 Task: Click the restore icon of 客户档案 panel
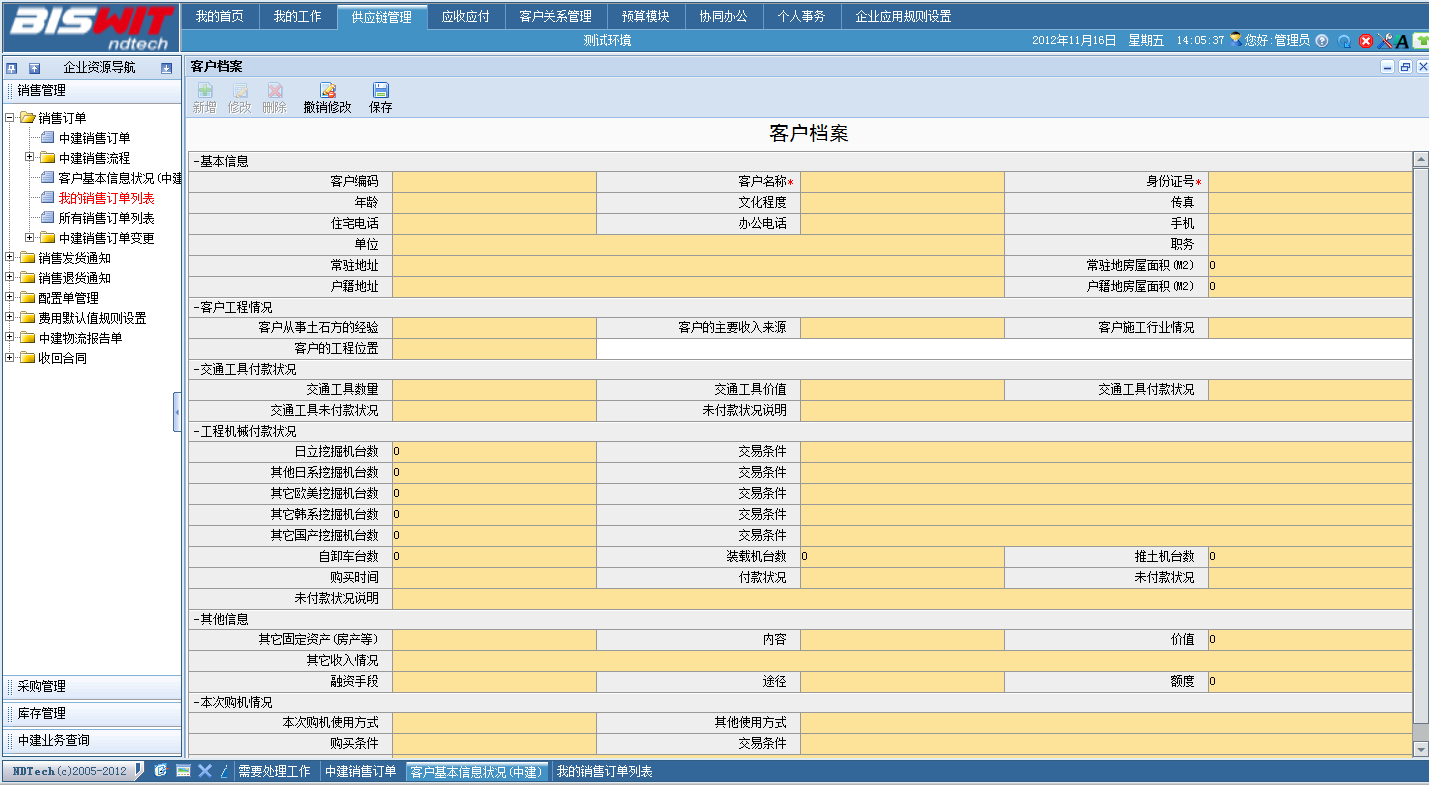tap(1405, 67)
